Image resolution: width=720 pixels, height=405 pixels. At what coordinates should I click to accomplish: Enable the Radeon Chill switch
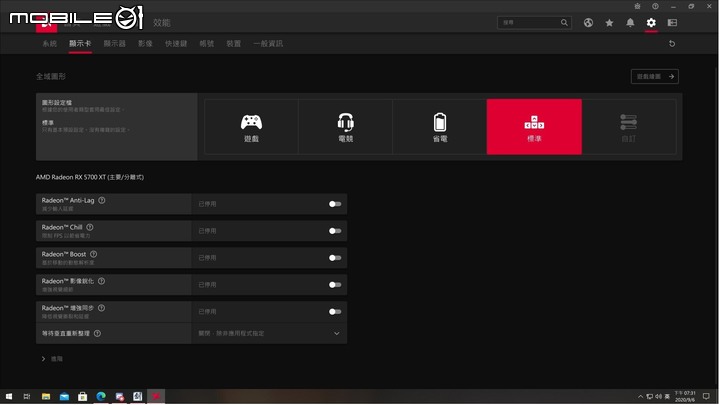click(x=335, y=231)
